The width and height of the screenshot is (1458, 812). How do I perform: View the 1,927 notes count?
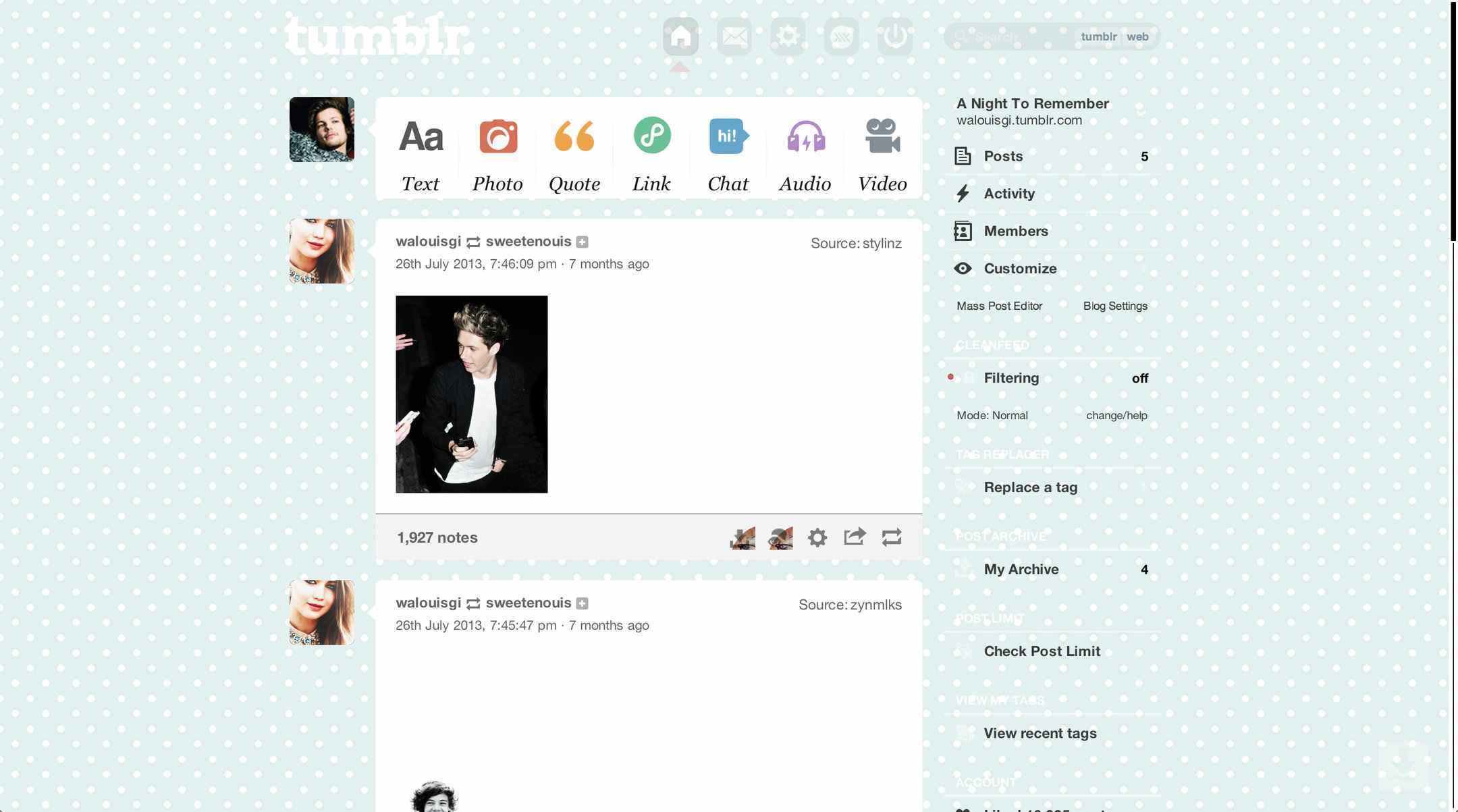click(x=437, y=538)
